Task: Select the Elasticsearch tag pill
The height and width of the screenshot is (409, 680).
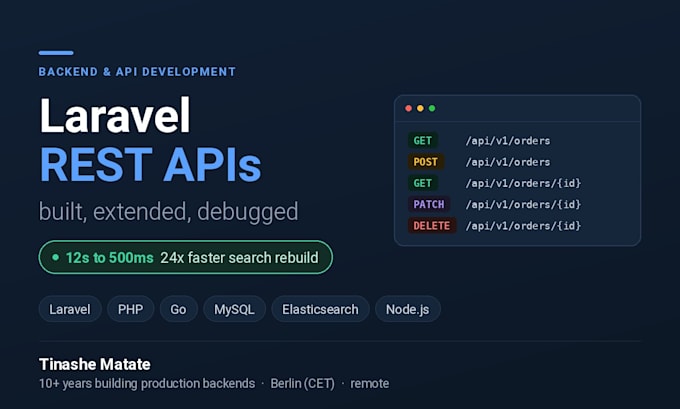Action: point(320,309)
